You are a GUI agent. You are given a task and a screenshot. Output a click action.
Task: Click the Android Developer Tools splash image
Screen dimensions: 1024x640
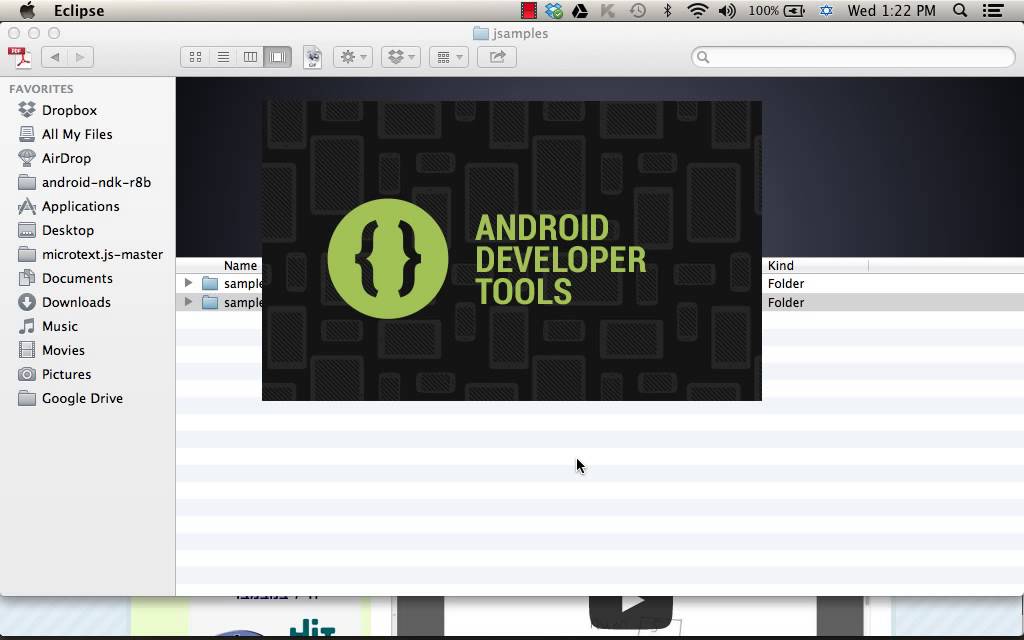point(511,251)
